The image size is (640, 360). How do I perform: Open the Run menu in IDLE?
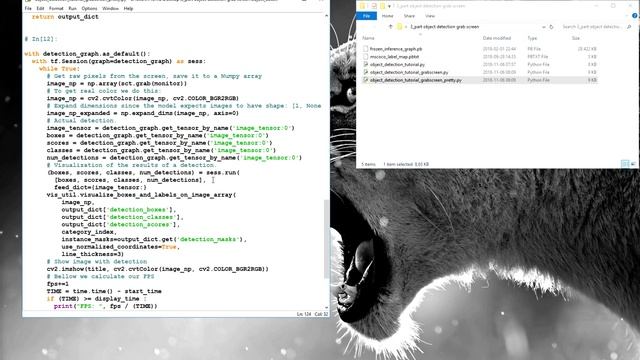(72, 9)
